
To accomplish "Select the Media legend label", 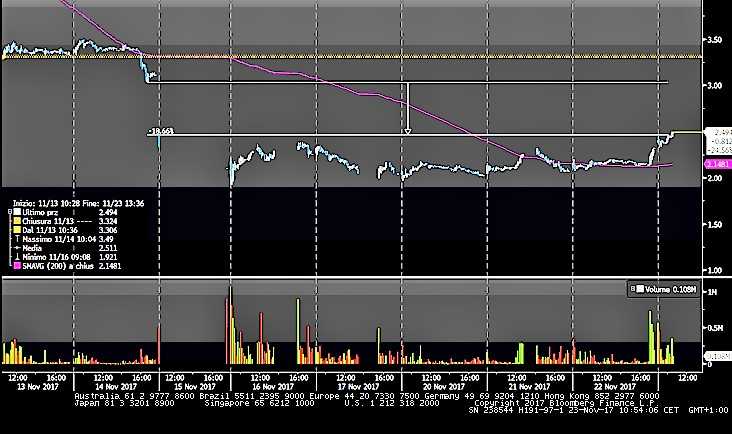I will click(x=32, y=248).
